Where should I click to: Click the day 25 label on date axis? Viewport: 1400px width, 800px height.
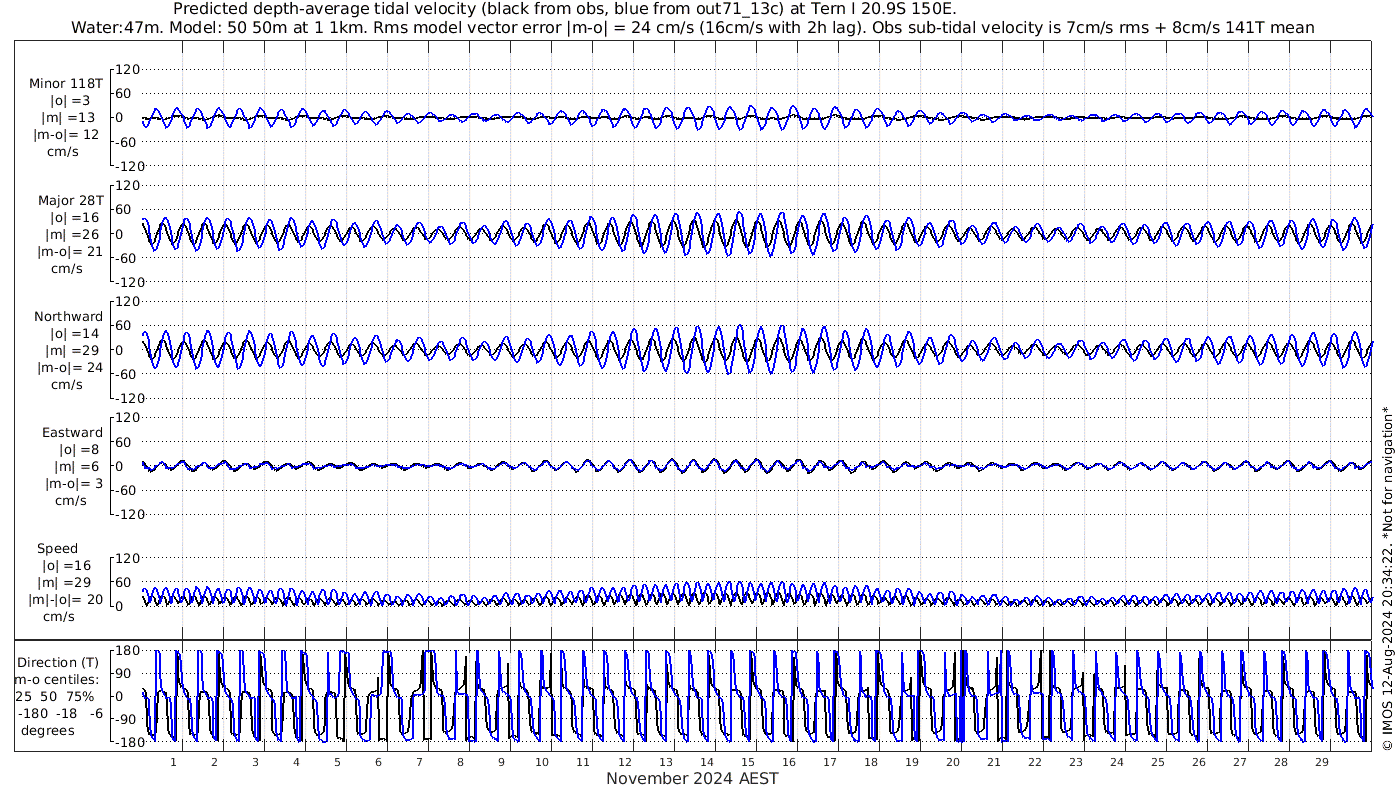tap(1157, 762)
